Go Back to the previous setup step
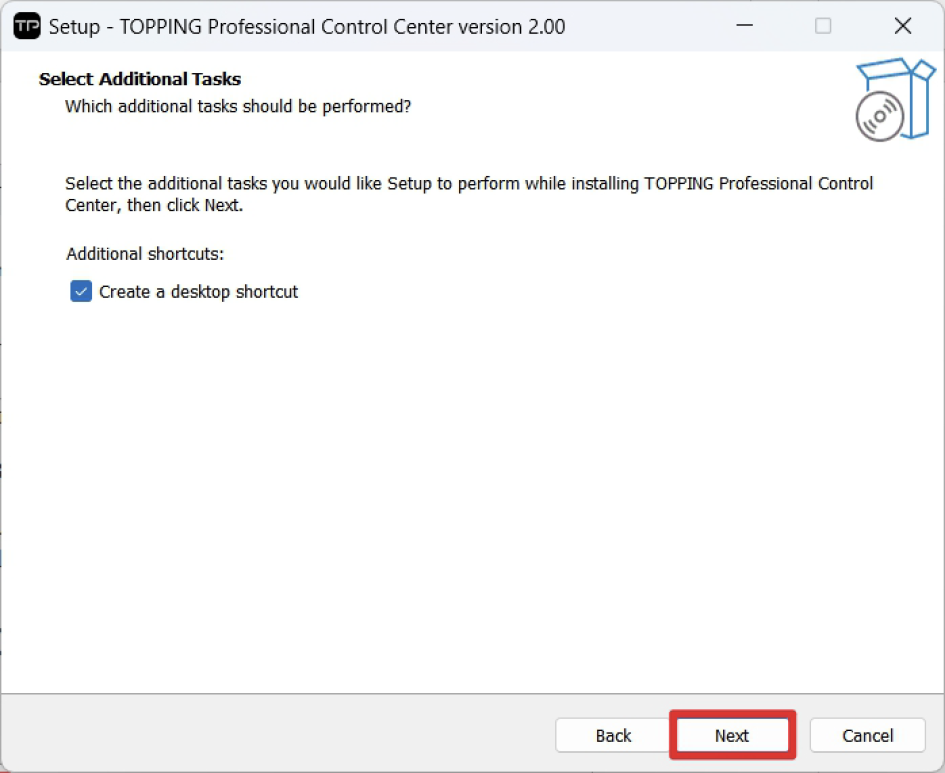The image size is (945, 773). [x=613, y=736]
